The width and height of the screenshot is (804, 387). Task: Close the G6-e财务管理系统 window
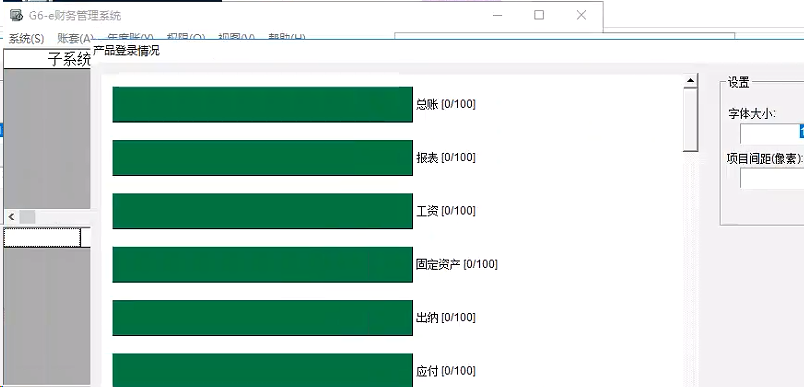[x=581, y=15]
